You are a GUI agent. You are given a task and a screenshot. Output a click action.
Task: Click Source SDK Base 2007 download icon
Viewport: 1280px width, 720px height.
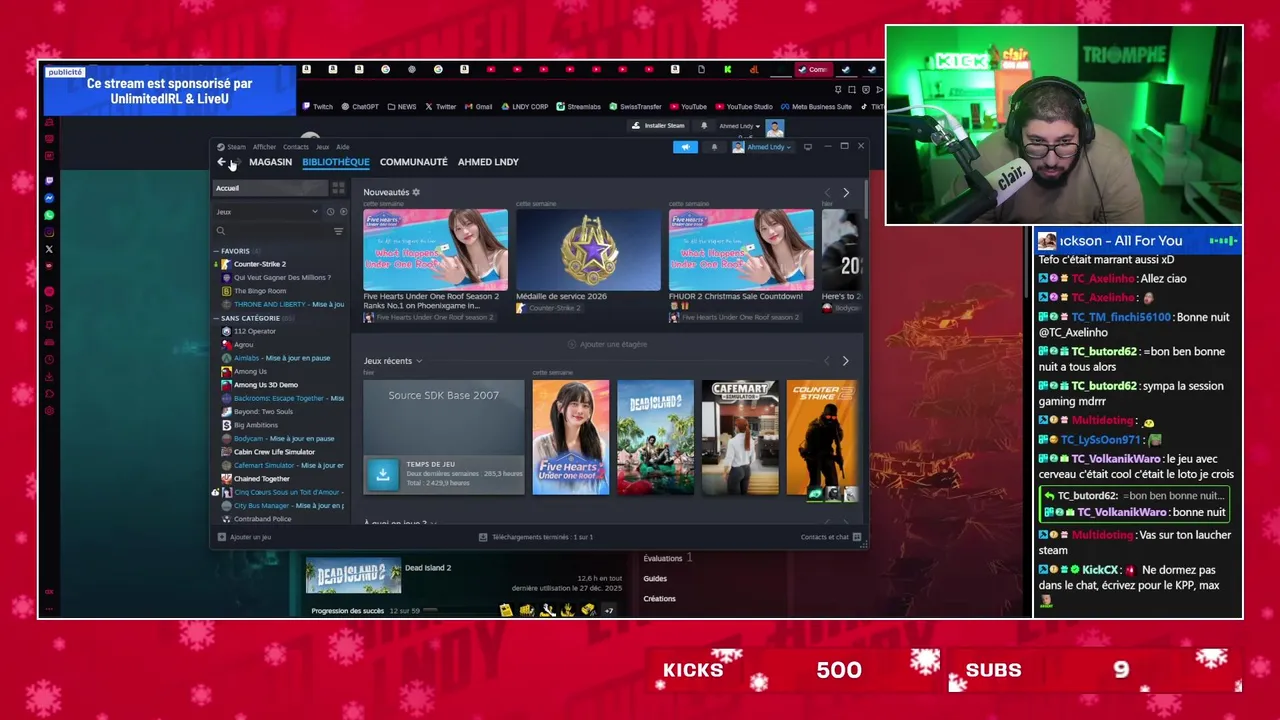coord(382,474)
